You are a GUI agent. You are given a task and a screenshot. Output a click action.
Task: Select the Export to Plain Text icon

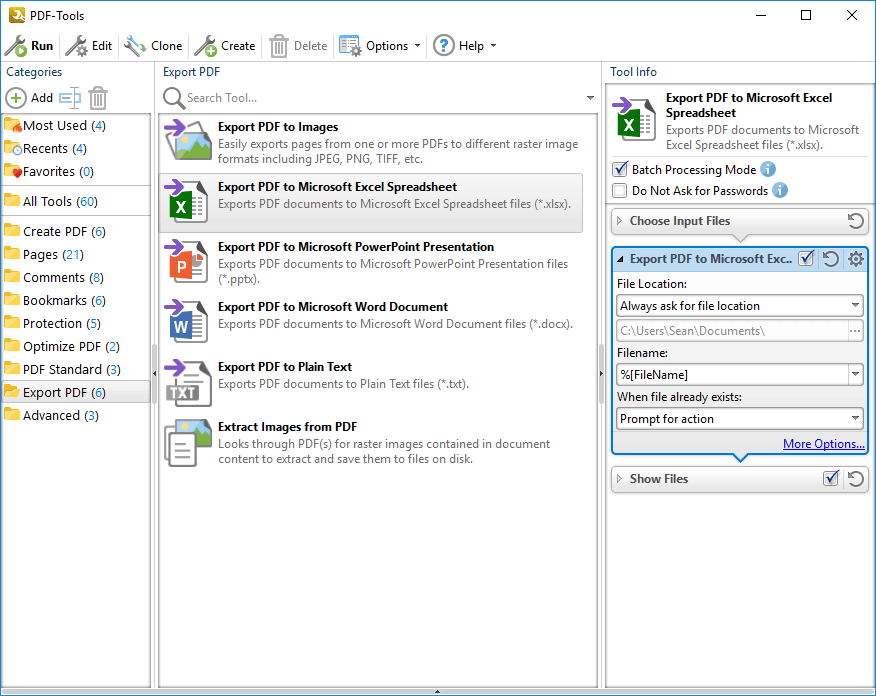coord(188,383)
